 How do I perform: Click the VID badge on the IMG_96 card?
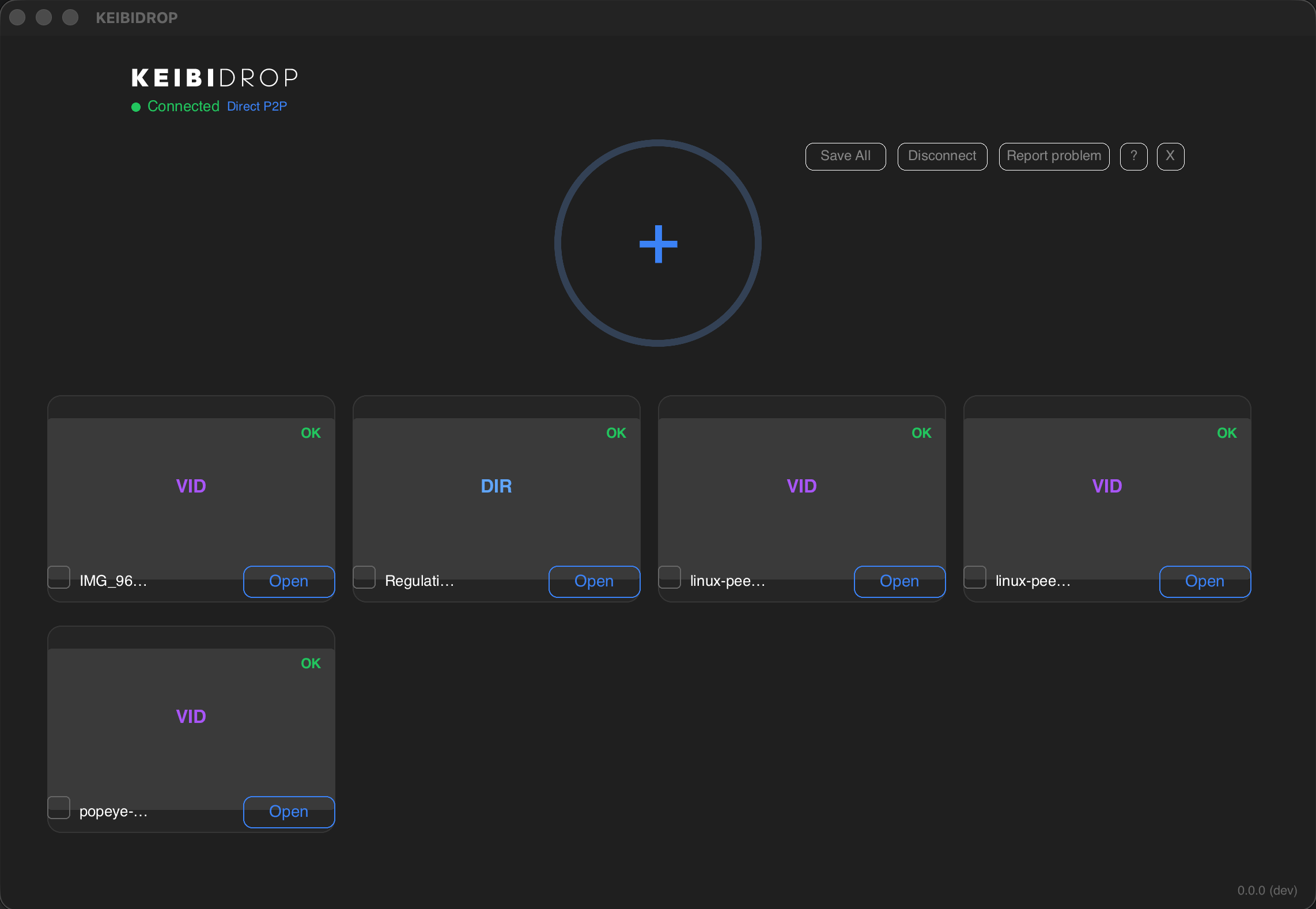[x=191, y=486]
